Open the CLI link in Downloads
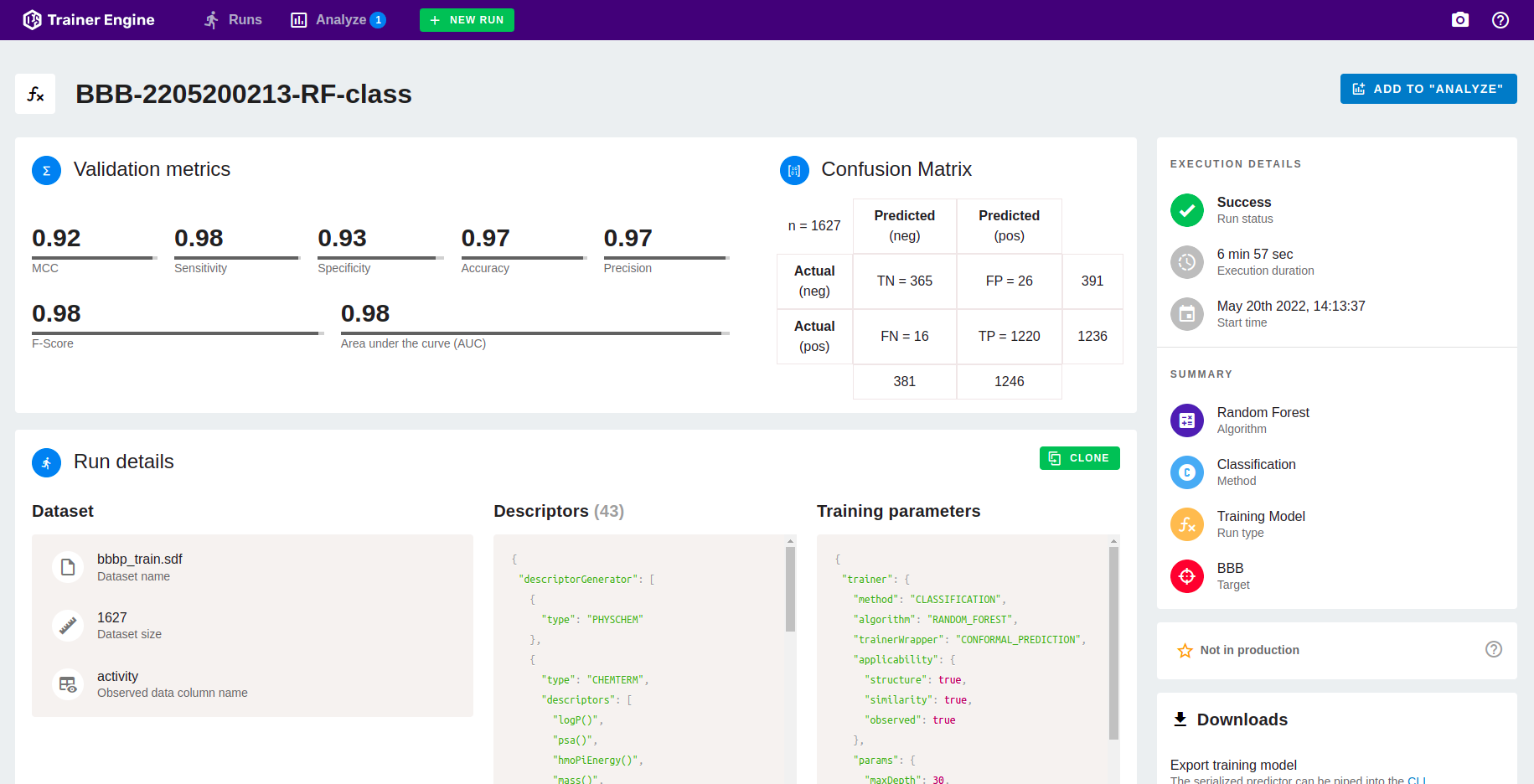 [x=1416, y=780]
